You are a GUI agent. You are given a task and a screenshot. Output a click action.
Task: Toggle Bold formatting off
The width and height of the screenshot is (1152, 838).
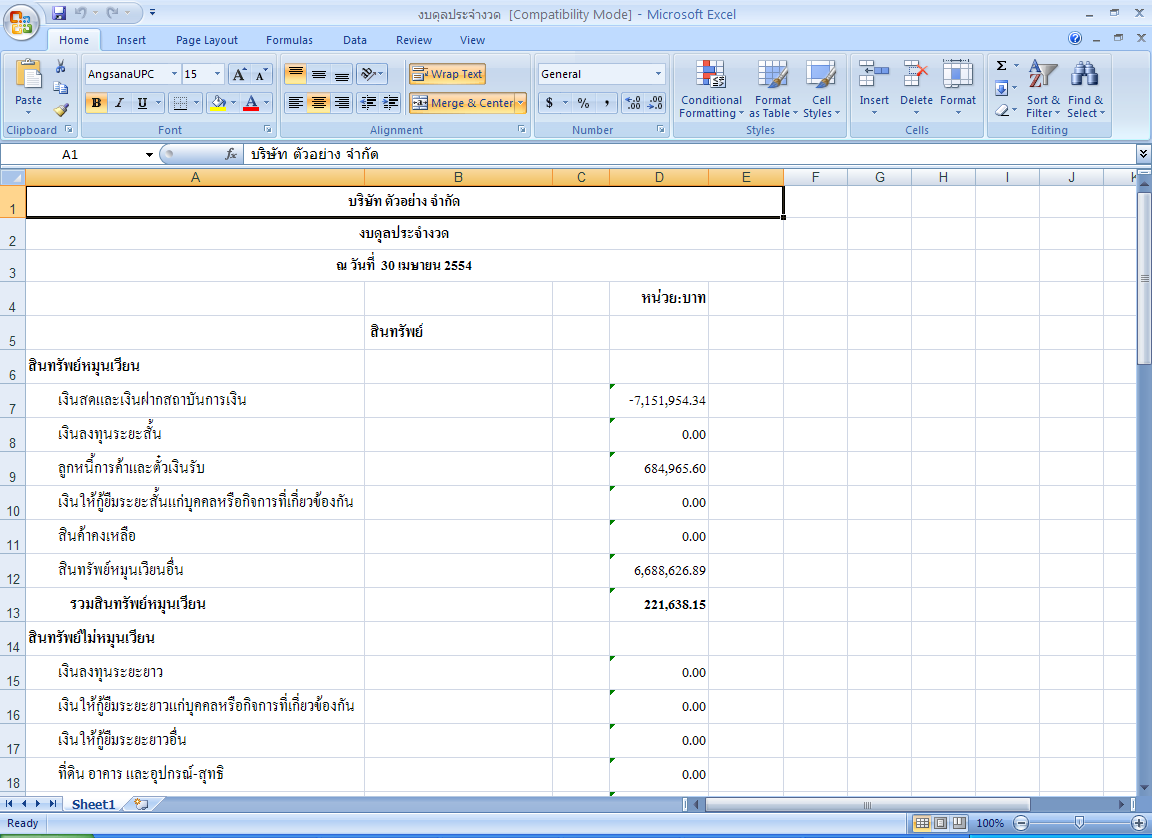[96, 103]
